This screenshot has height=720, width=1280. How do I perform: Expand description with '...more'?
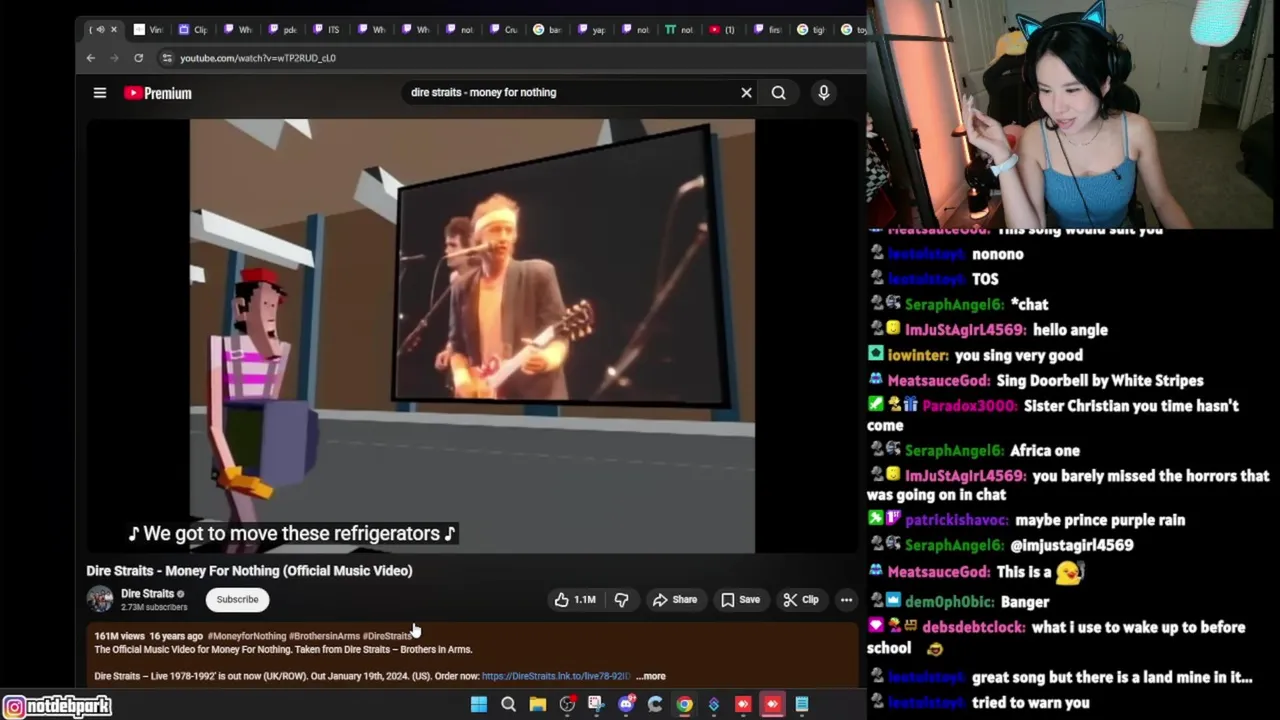point(651,676)
